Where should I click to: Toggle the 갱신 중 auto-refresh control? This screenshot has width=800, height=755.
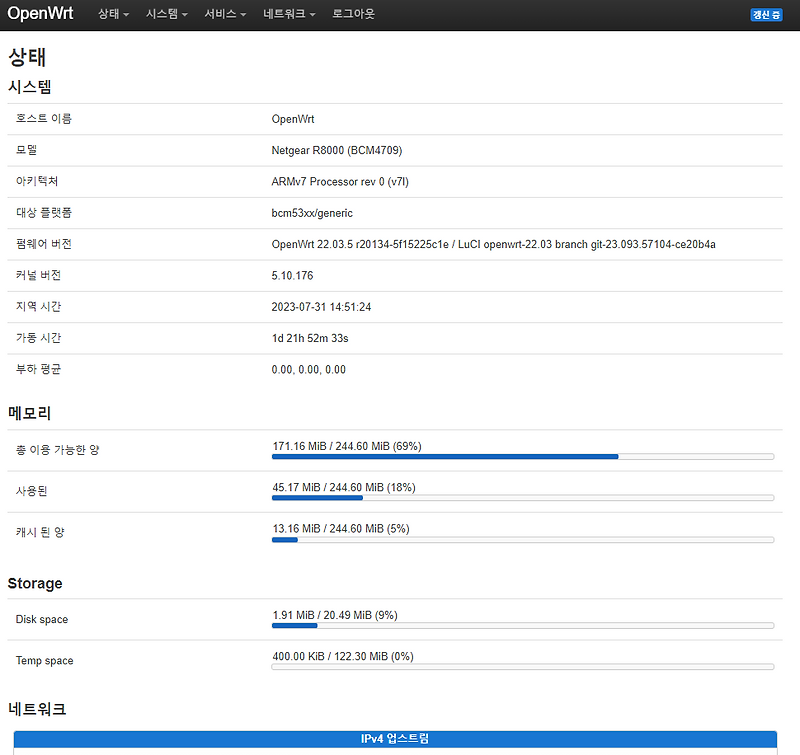click(x=766, y=15)
